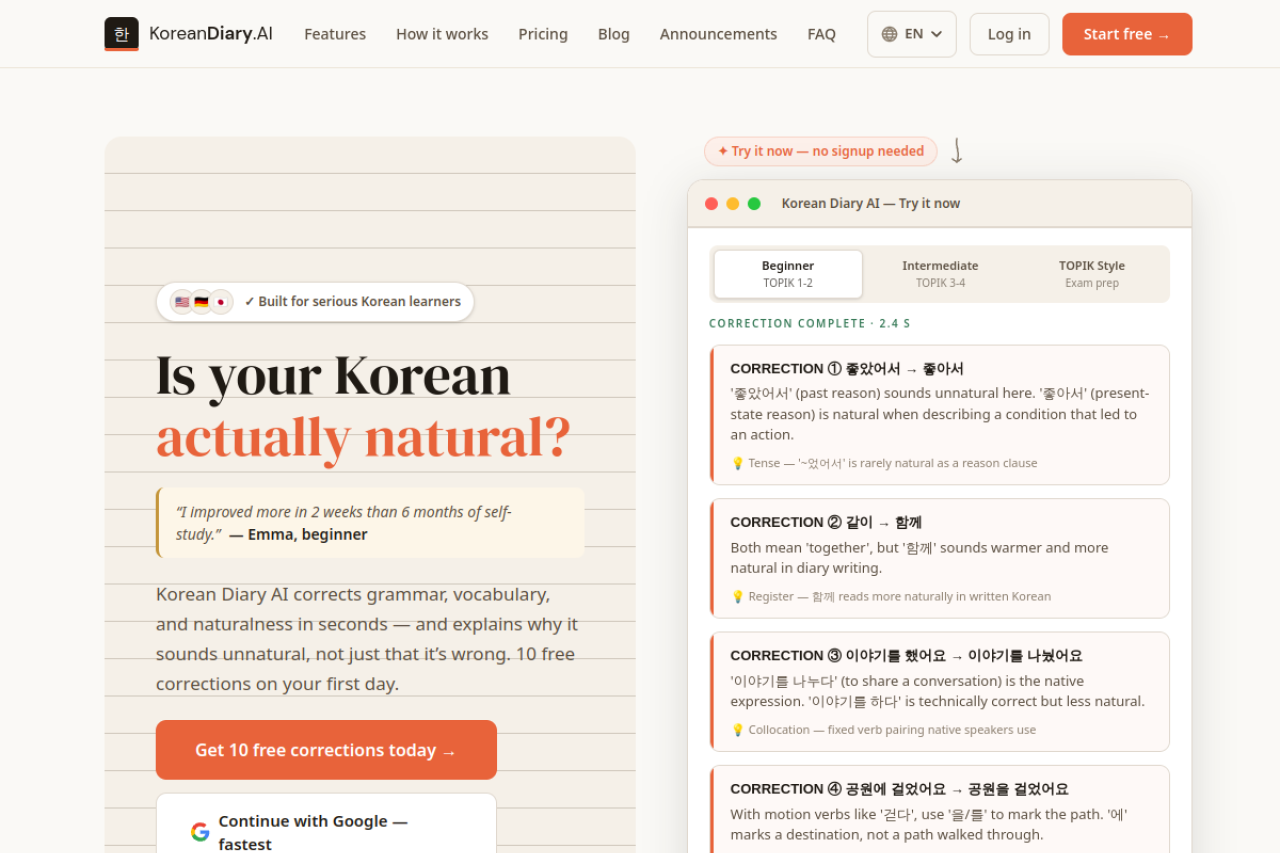Viewport: 1280px width, 853px height.
Task: Open Announcements in the navigation
Action: 718,34
